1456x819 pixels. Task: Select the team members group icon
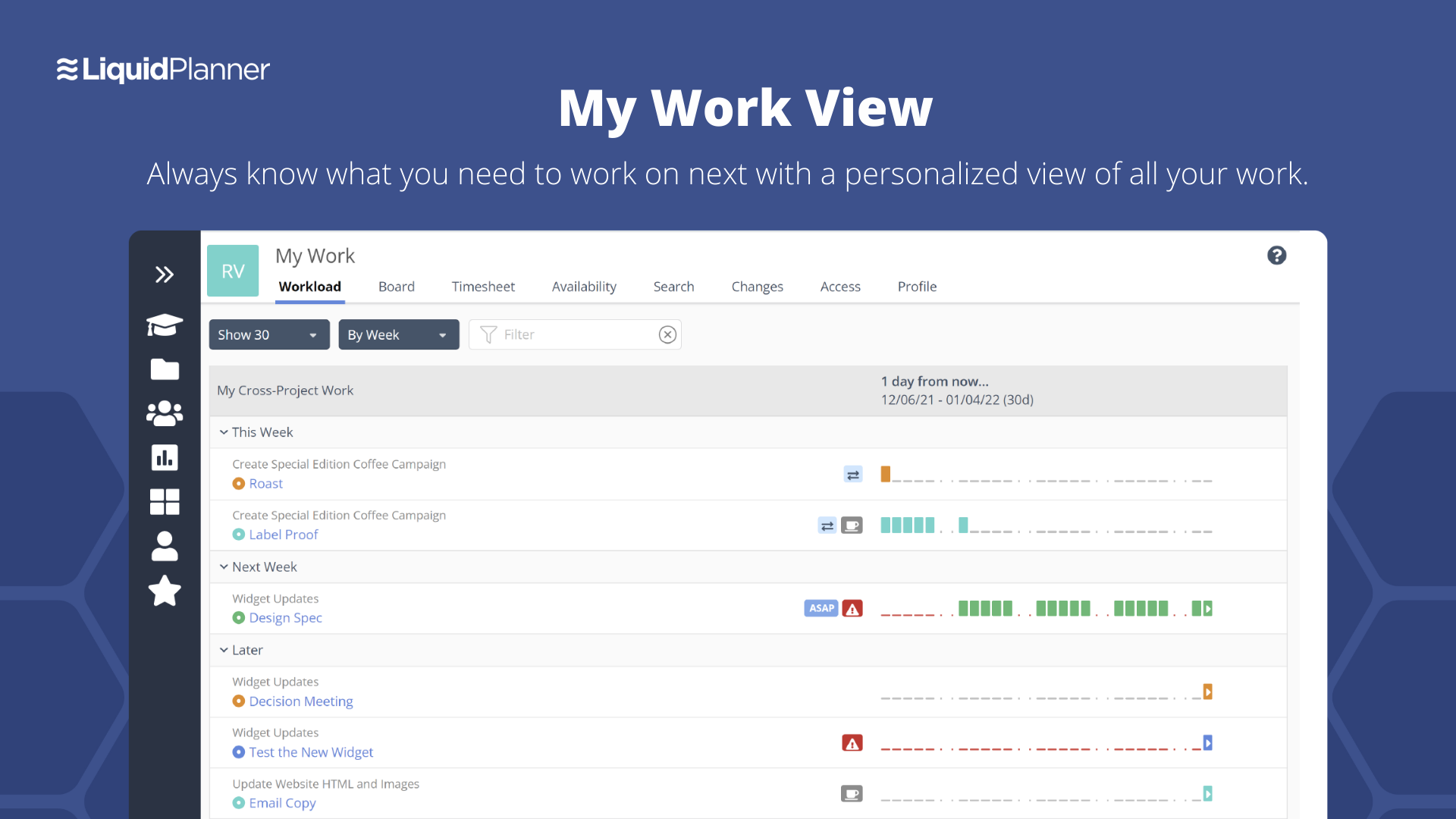pos(165,412)
